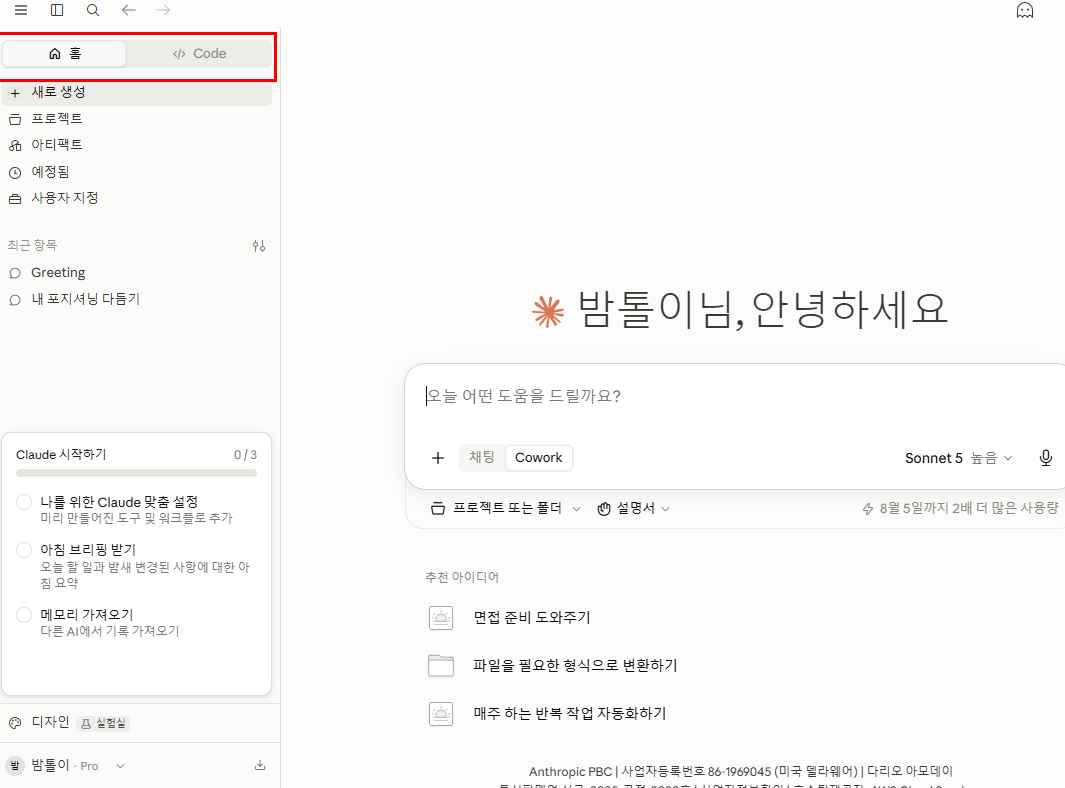1065x788 pixels.
Task: Open the 내 포지셔닝 다듬기 conversation
Action: (x=136, y=299)
